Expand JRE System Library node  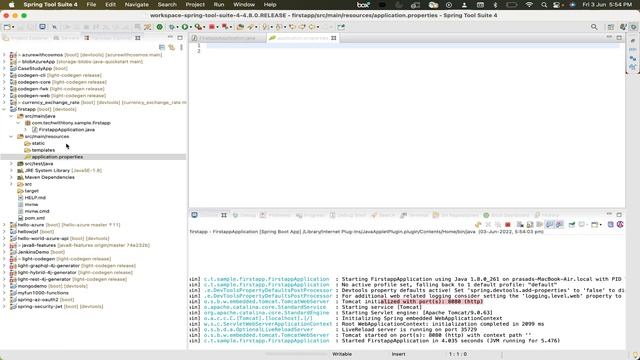[x=11, y=171]
